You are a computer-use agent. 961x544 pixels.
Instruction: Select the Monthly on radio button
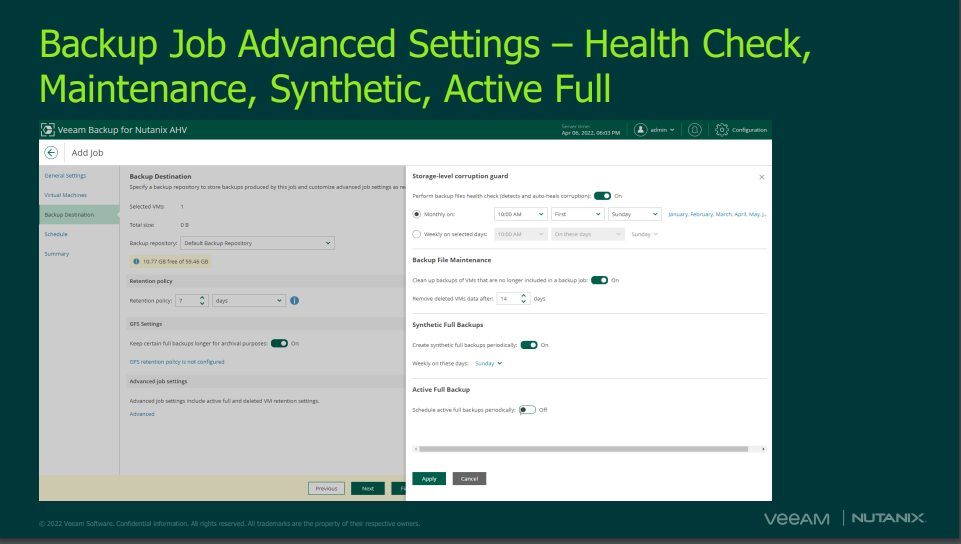[417, 214]
